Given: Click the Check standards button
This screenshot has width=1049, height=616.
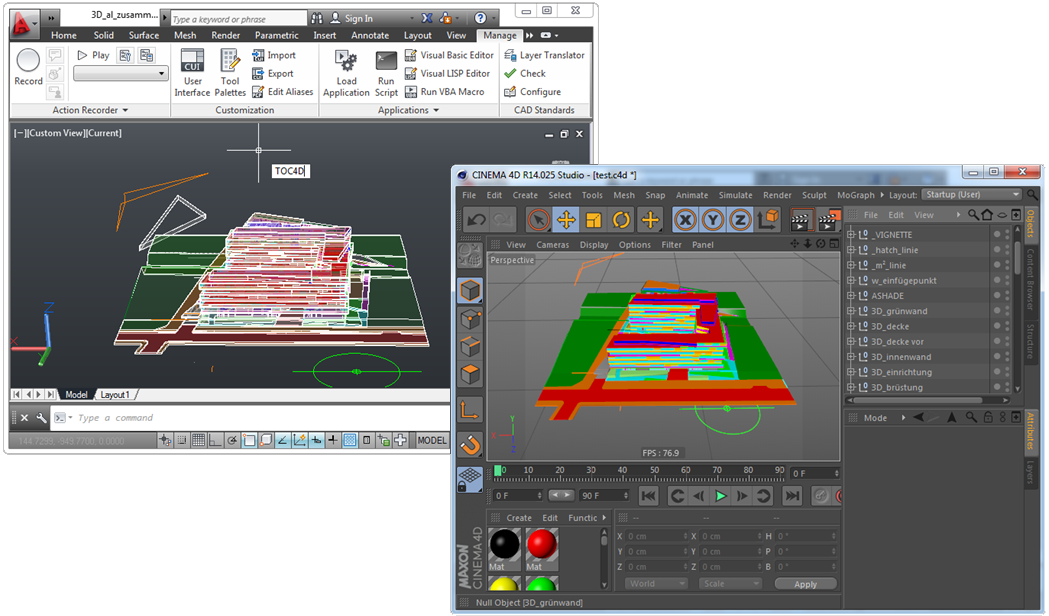Looking at the screenshot, I should (525, 73).
